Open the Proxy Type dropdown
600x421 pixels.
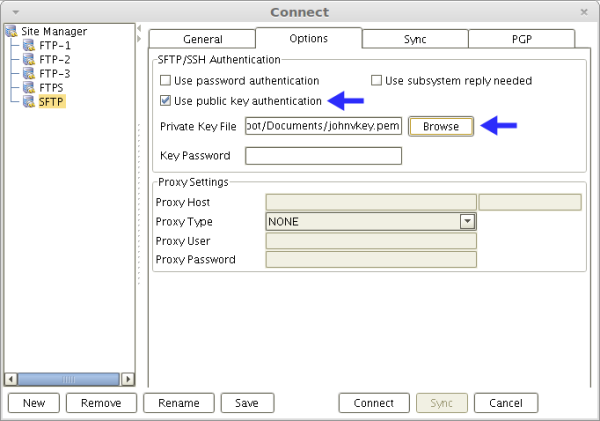pos(466,222)
